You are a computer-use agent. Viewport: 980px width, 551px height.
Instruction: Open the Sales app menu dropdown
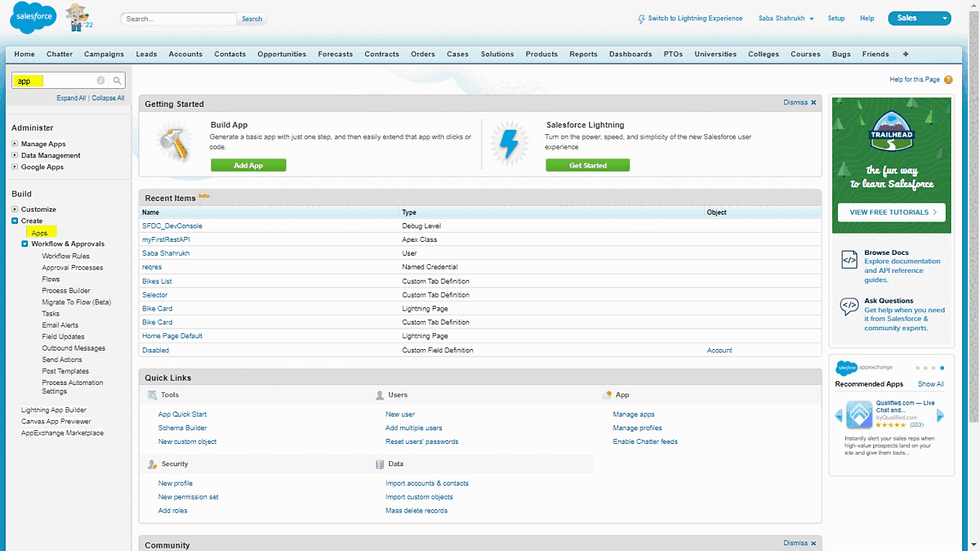[919, 18]
